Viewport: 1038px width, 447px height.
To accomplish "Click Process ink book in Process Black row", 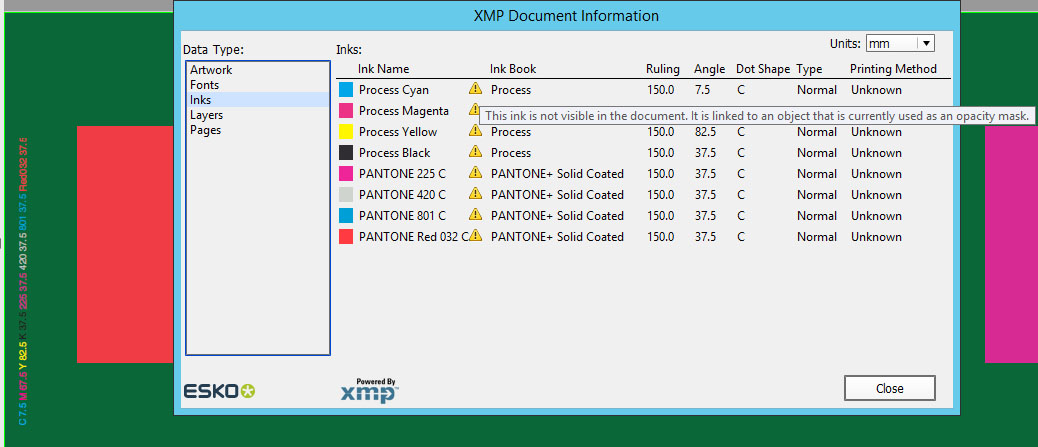I will (x=511, y=153).
